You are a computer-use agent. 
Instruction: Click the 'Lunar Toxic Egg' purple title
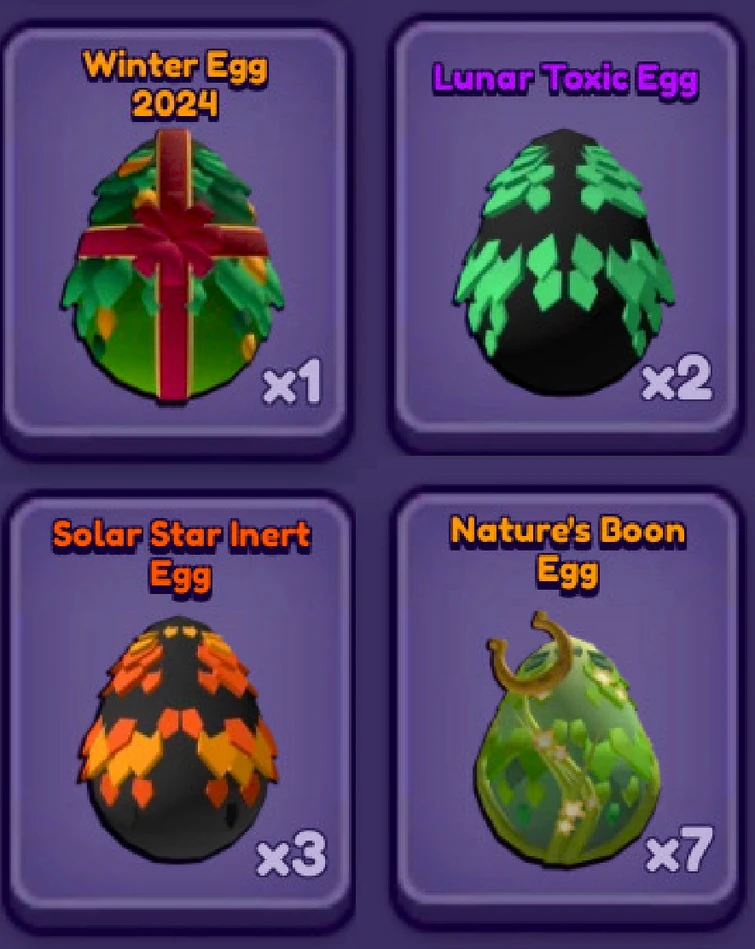[x=567, y=79]
